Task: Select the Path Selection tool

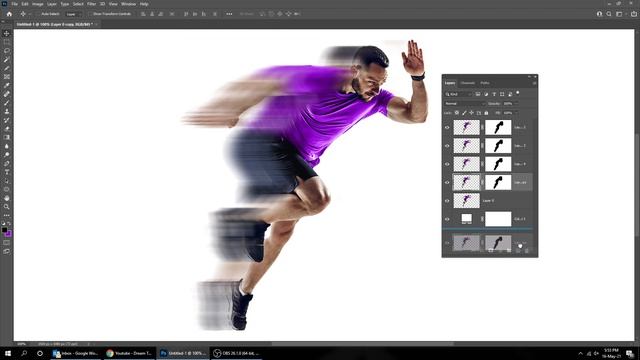Action: point(7,181)
